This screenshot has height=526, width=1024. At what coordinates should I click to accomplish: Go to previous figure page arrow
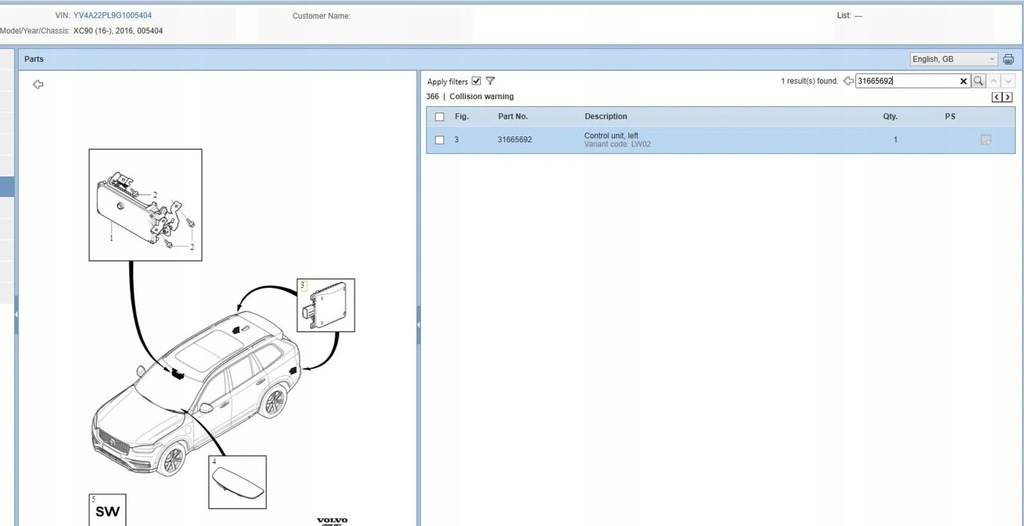click(997, 97)
